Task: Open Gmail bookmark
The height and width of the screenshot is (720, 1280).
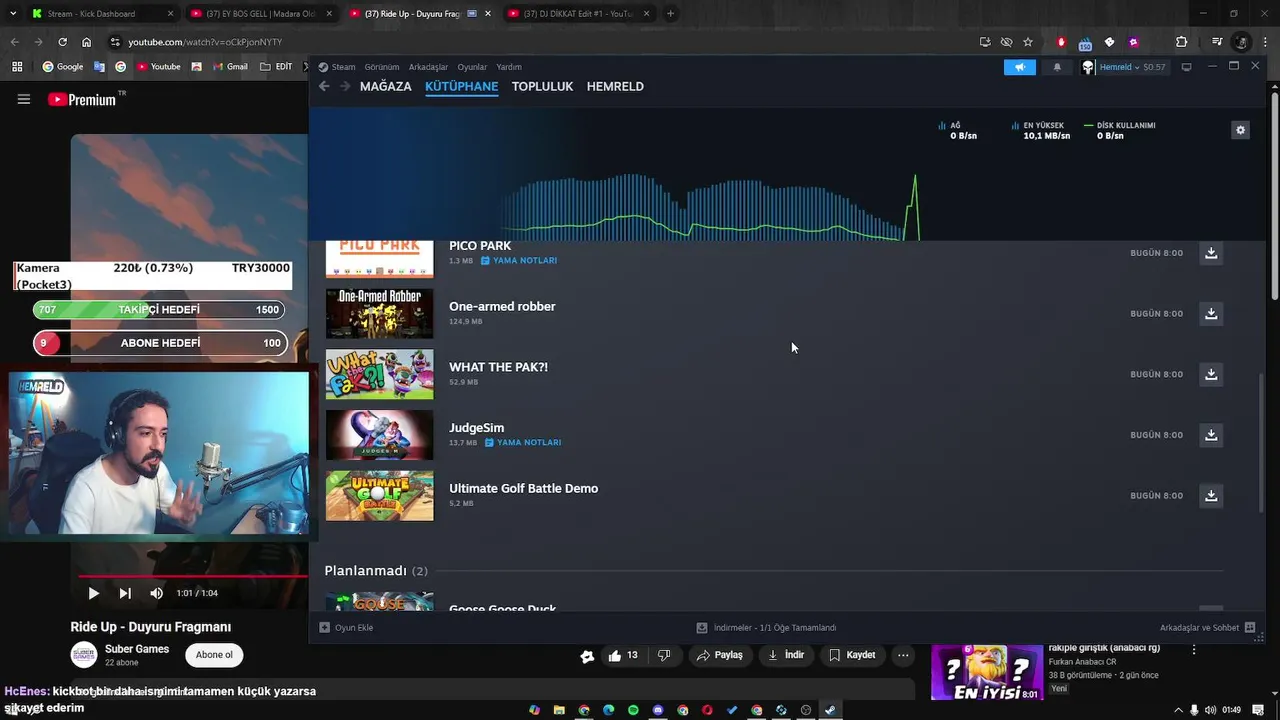Action: pyautogui.click(x=229, y=67)
